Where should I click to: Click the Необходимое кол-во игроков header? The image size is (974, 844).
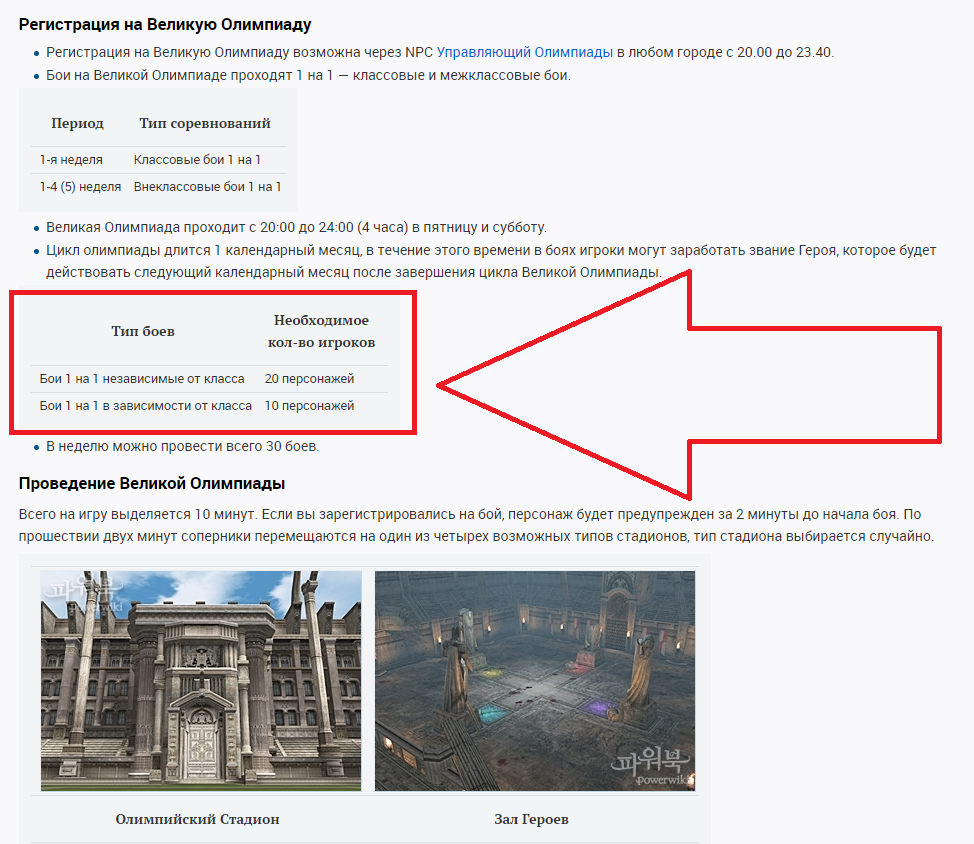point(321,331)
